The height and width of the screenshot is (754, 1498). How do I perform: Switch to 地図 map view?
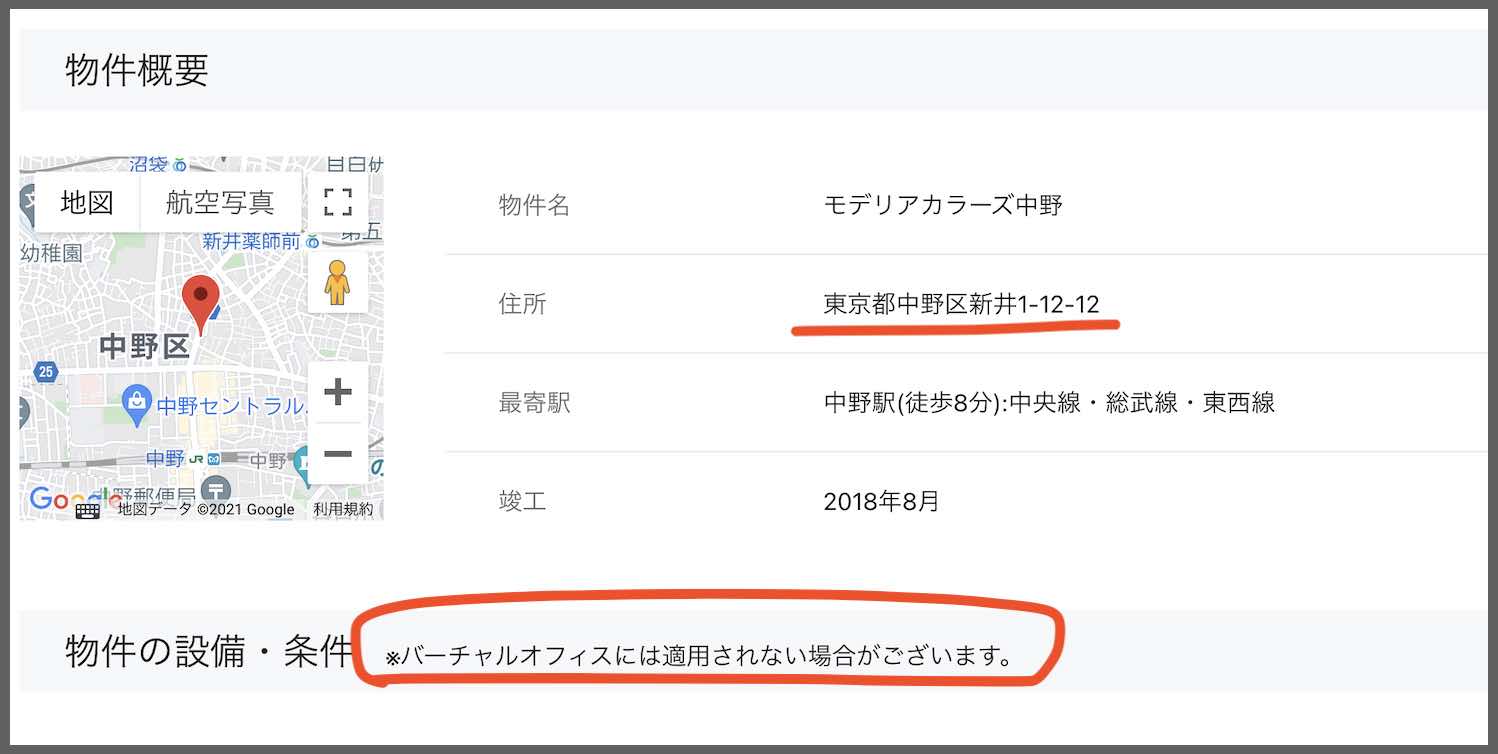coord(85,202)
